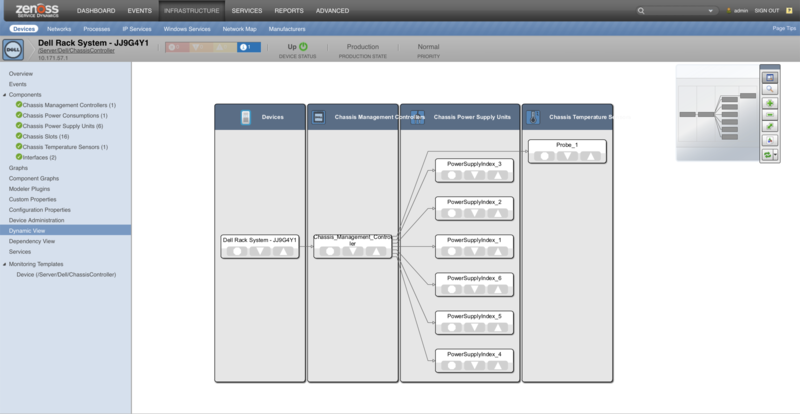This screenshot has width=800, height=414.
Task: Open the Device Administration page
Action: [x=36, y=221]
